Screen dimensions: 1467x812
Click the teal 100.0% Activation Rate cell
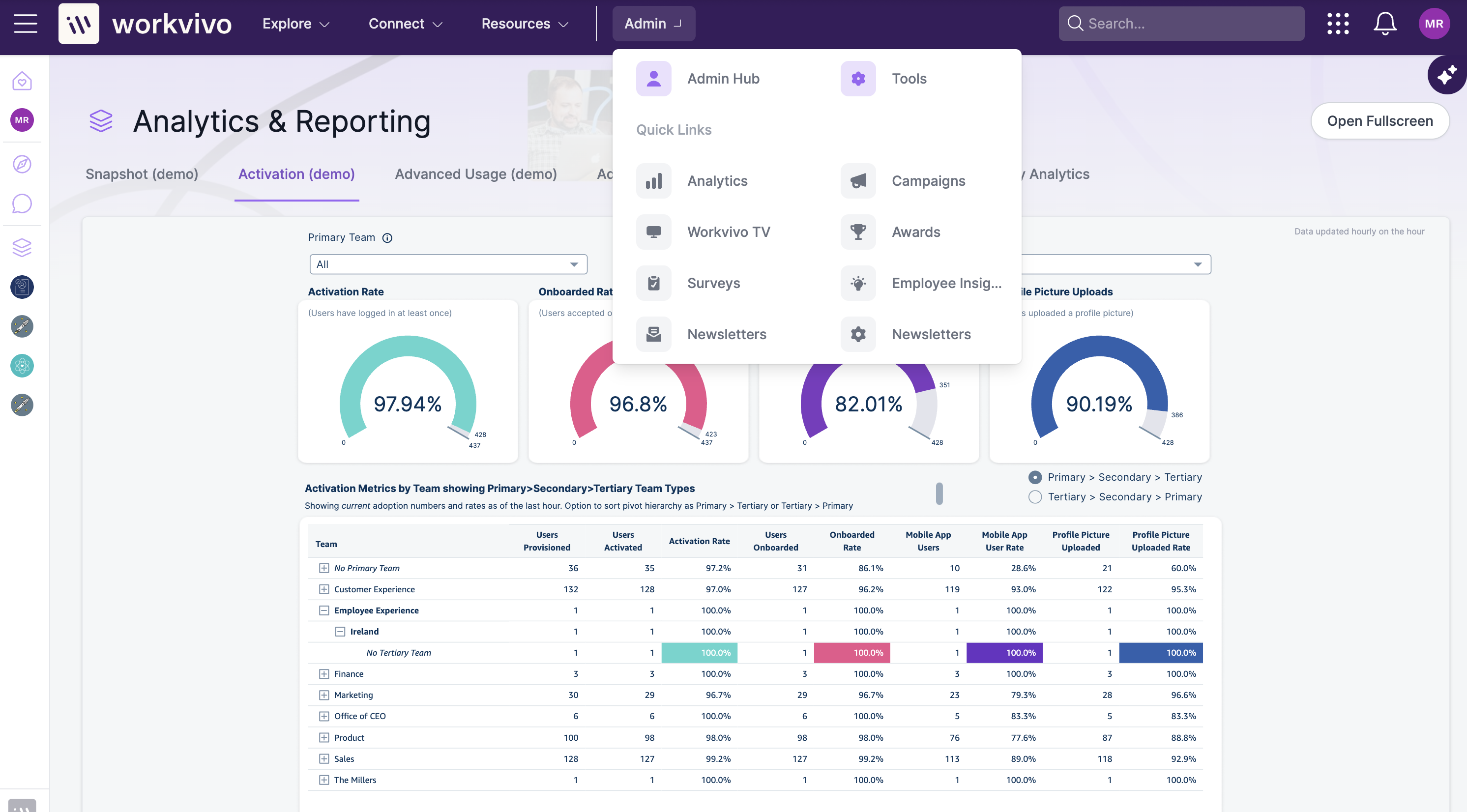[699, 653]
